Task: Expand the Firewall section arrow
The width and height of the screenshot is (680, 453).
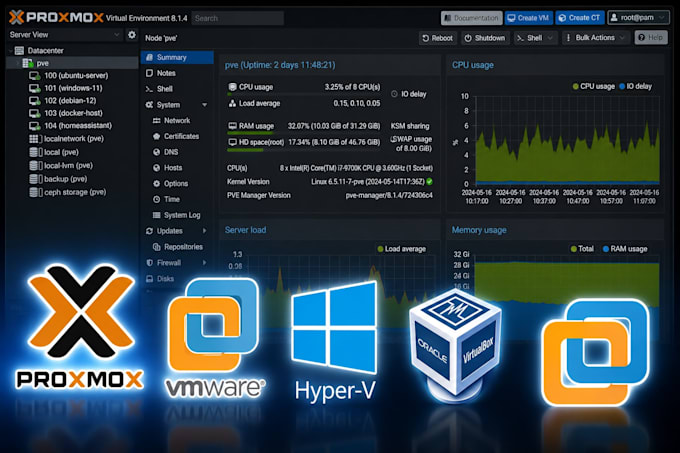Action: [204, 263]
